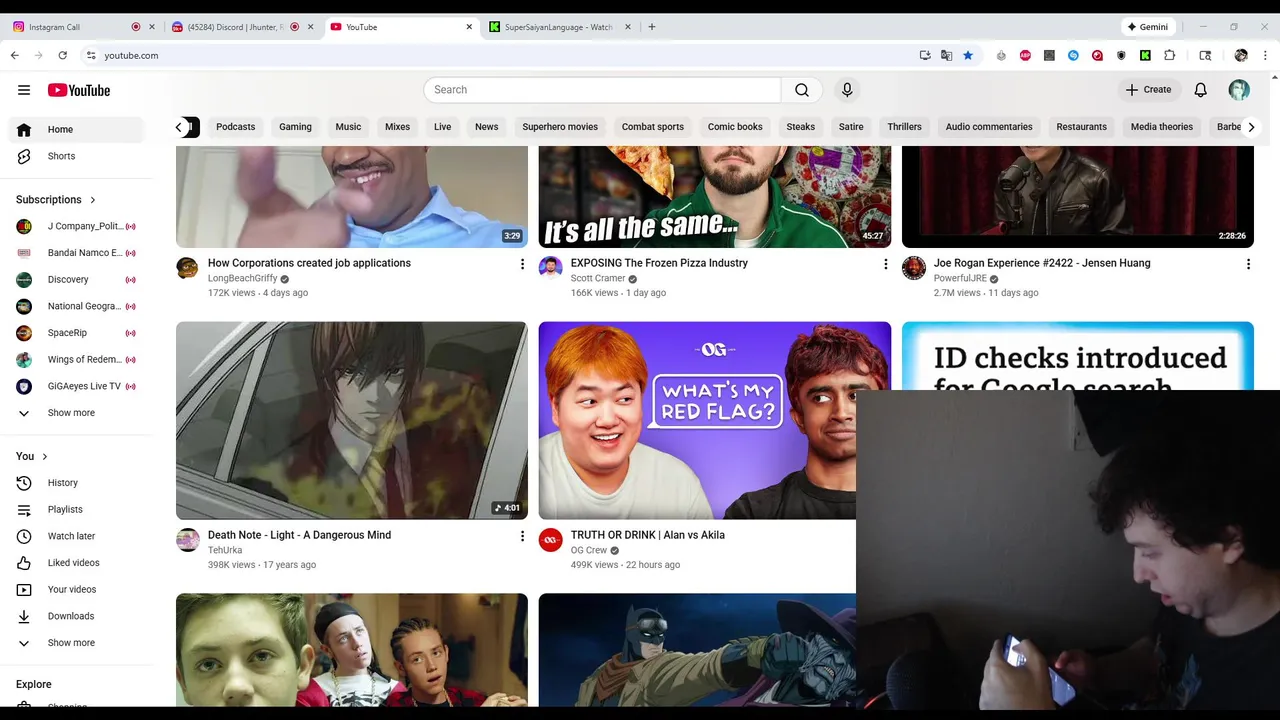1280x720 pixels.
Task: Open the Scott Cramer channel name link
Action: point(597,279)
